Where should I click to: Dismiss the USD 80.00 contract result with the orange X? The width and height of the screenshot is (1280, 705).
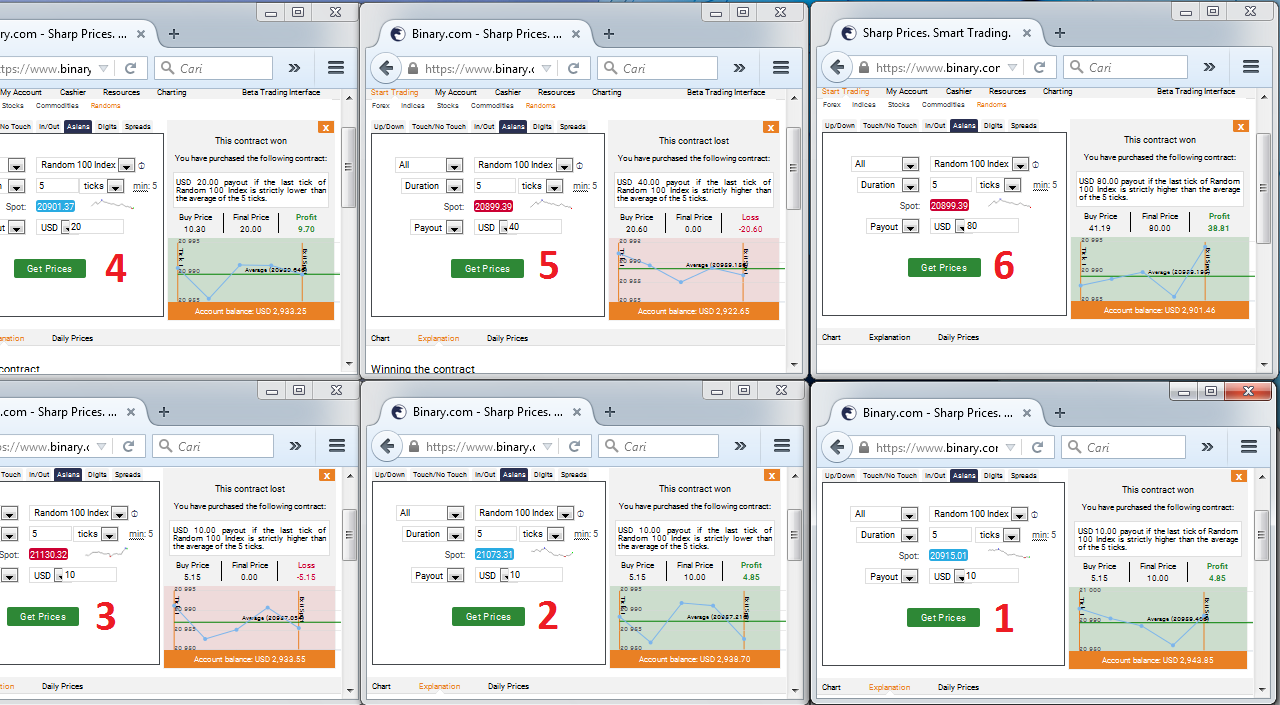pyautogui.click(x=1241, y=126)
